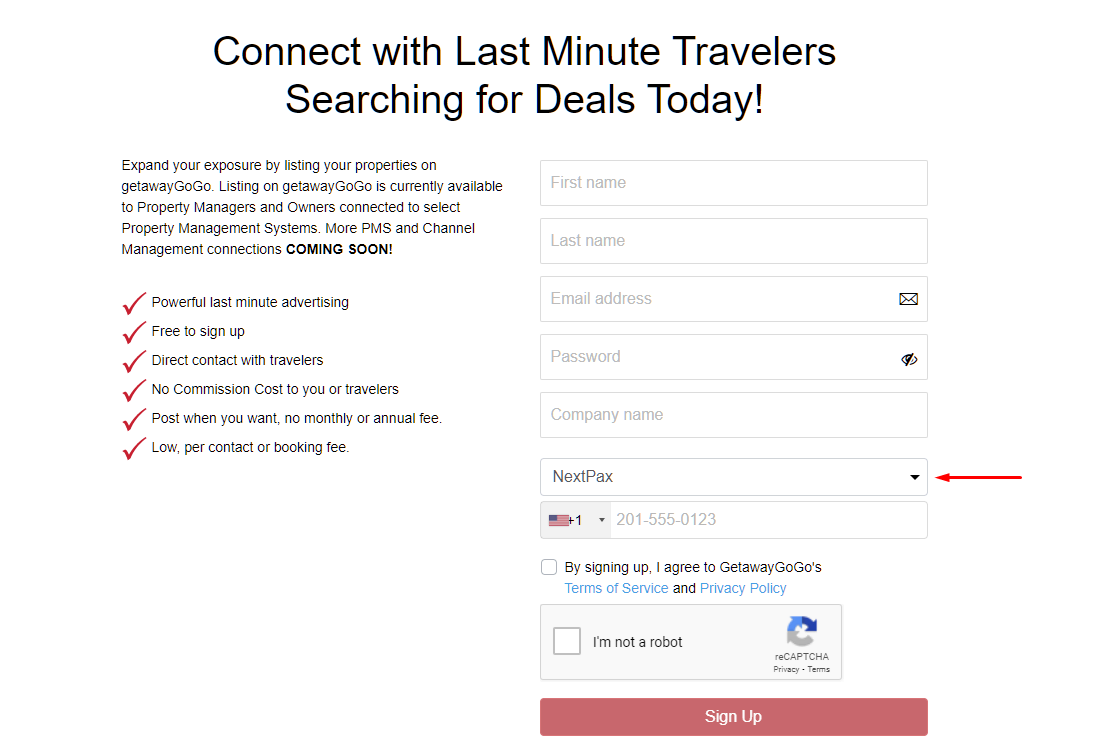1093x746 pixels.
Task: Click the NextPax dropdown caret arrow
Action: pos(915,478)
